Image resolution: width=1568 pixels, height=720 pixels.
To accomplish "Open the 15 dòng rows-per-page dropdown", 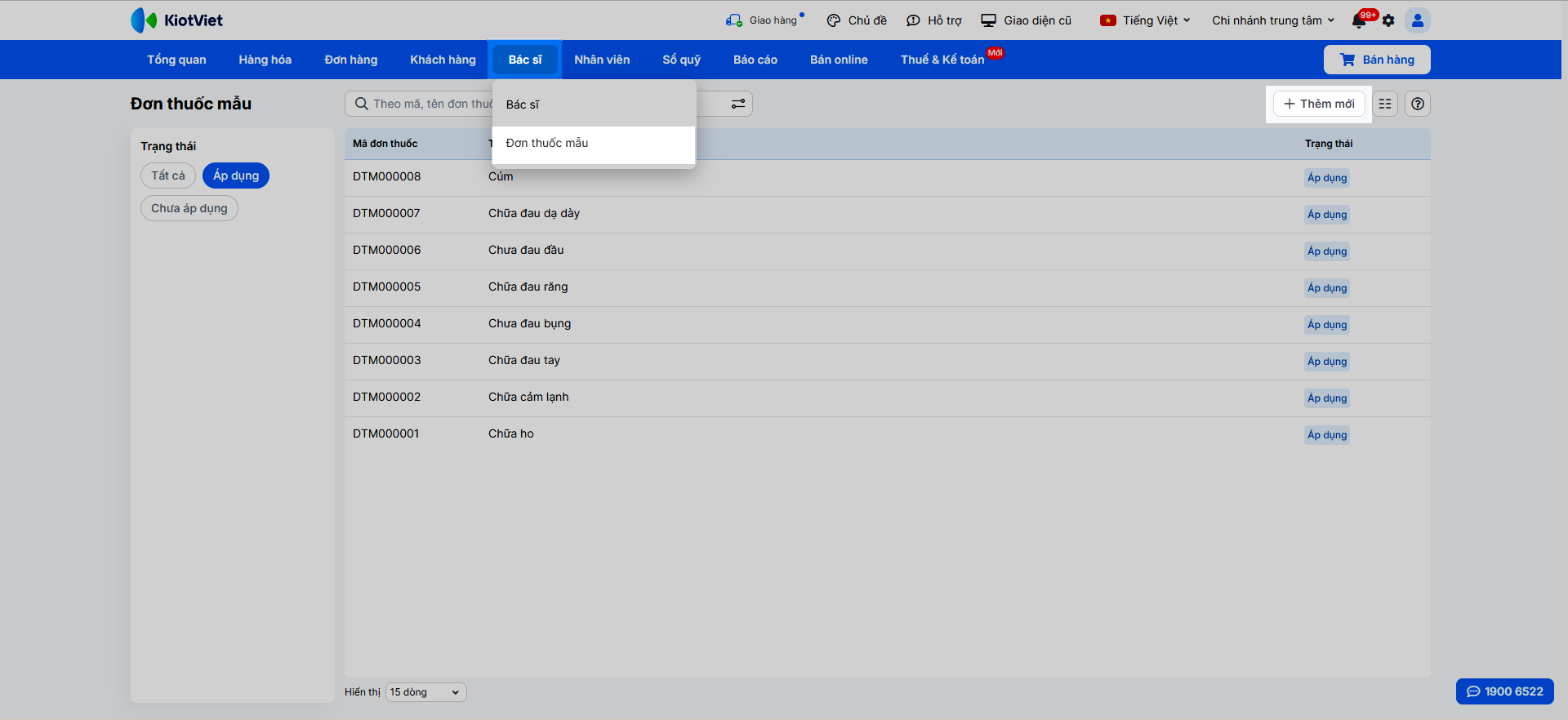I will point(425,692).
